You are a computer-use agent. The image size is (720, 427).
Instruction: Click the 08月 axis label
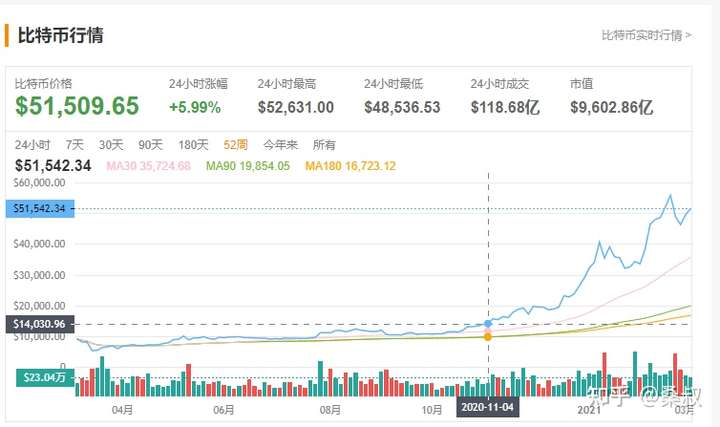330,410
